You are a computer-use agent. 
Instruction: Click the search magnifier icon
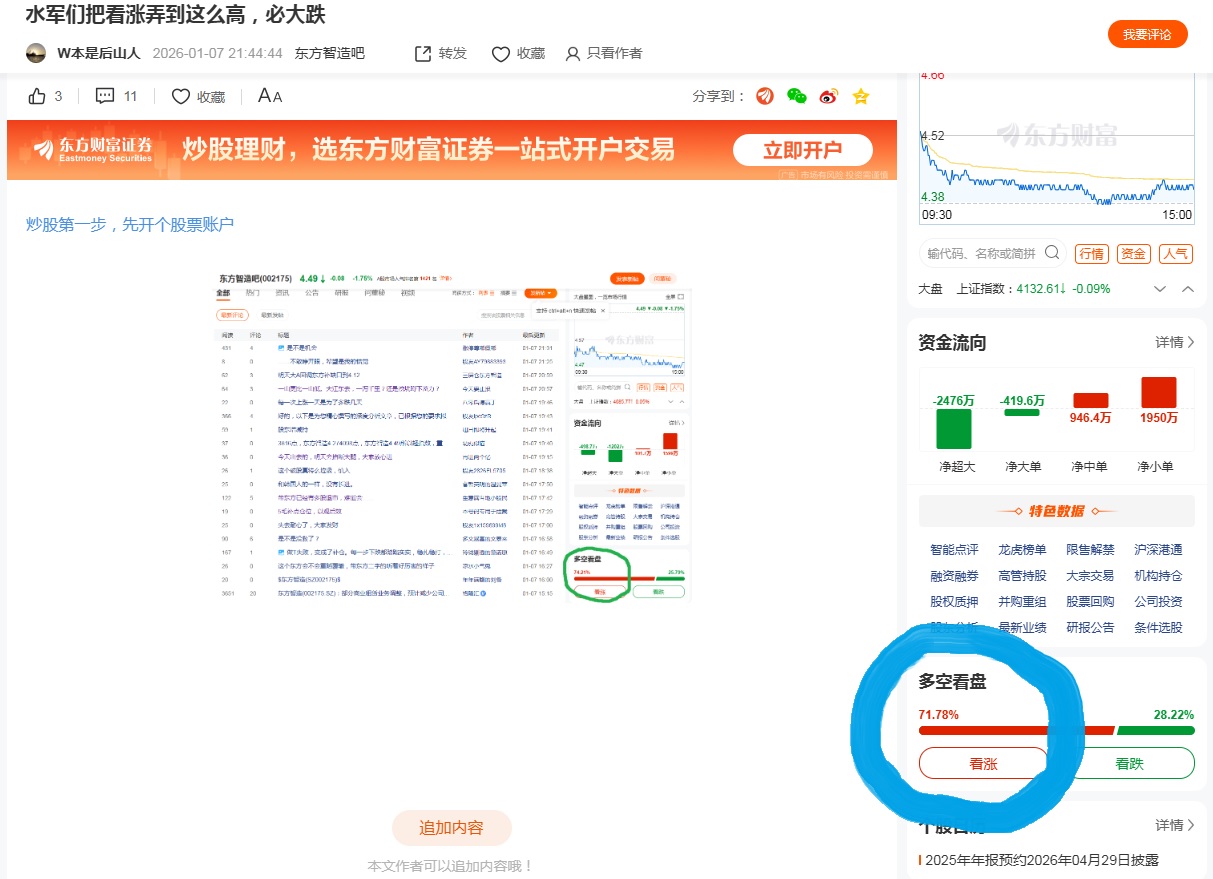click(x=1052, y=253)
